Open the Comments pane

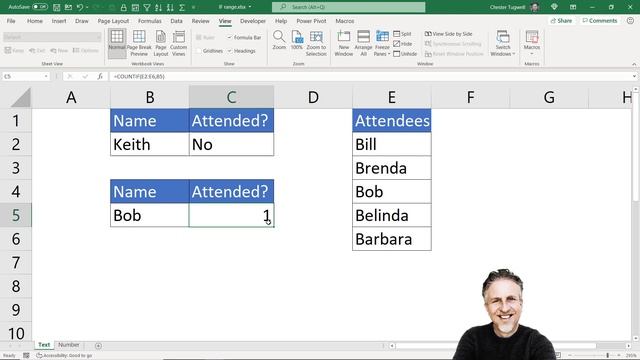(x=600, y=21)
